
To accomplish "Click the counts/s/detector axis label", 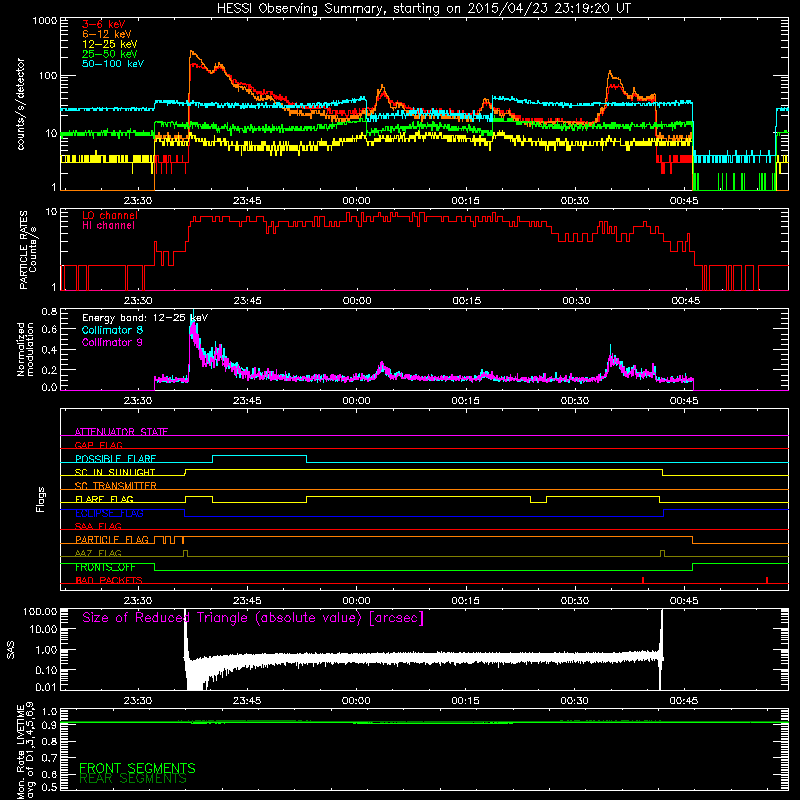I will [x=21, y=104].
